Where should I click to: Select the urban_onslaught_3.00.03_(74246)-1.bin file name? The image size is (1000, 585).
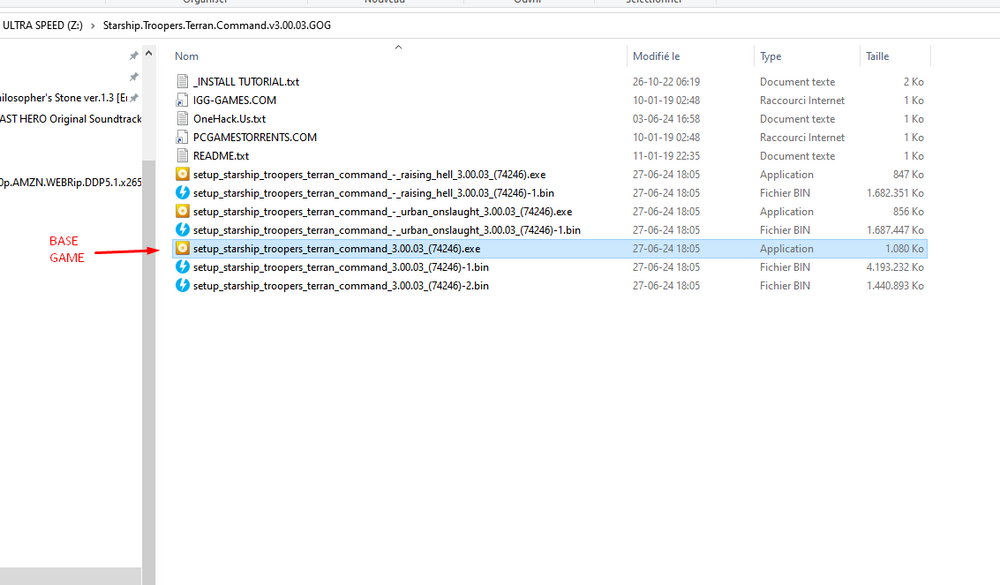[x=387, y=230]
